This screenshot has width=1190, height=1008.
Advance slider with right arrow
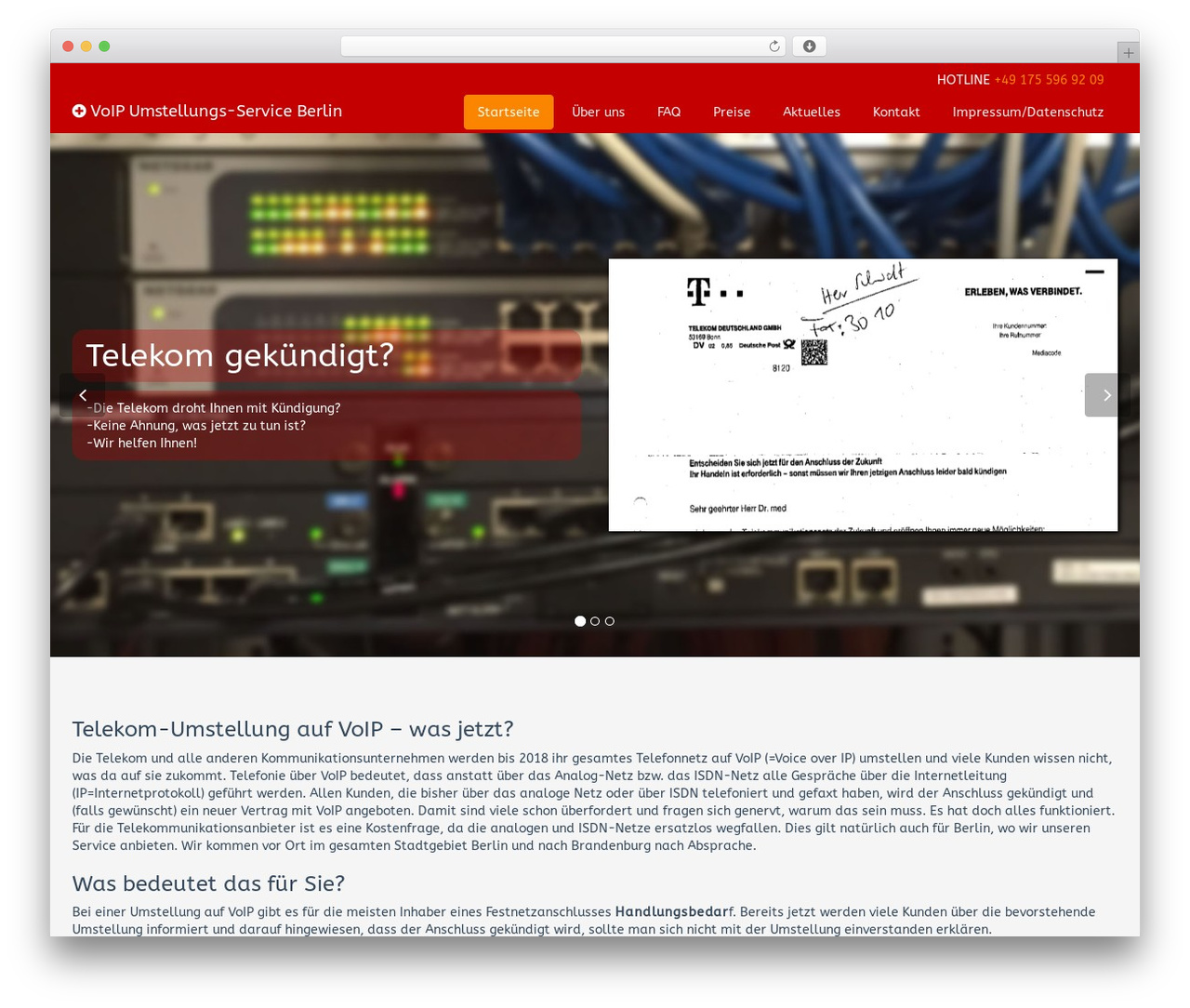(1106, 395)
